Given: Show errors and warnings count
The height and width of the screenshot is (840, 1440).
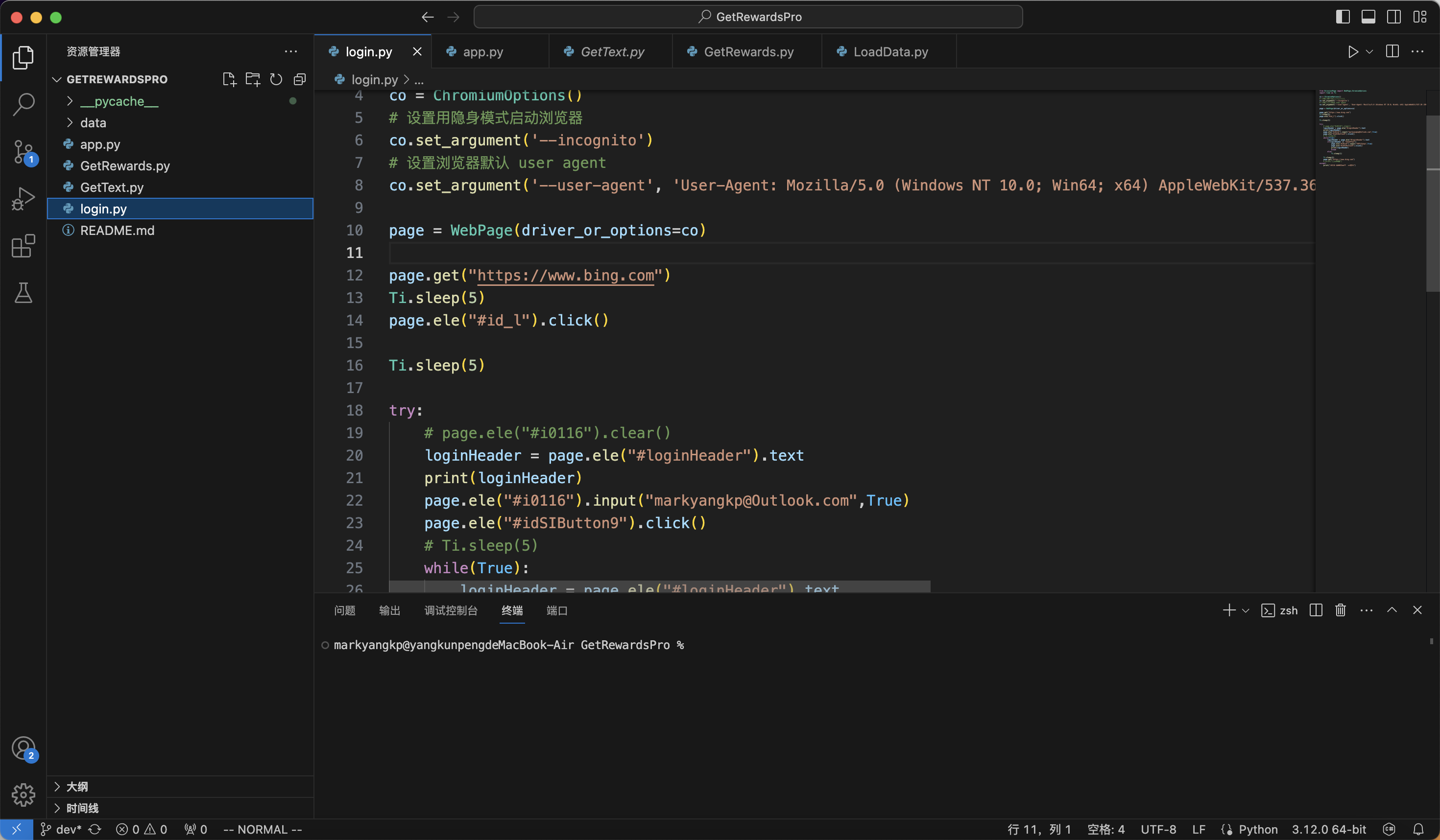Looking at the screenshot, I should pos(141,829).
